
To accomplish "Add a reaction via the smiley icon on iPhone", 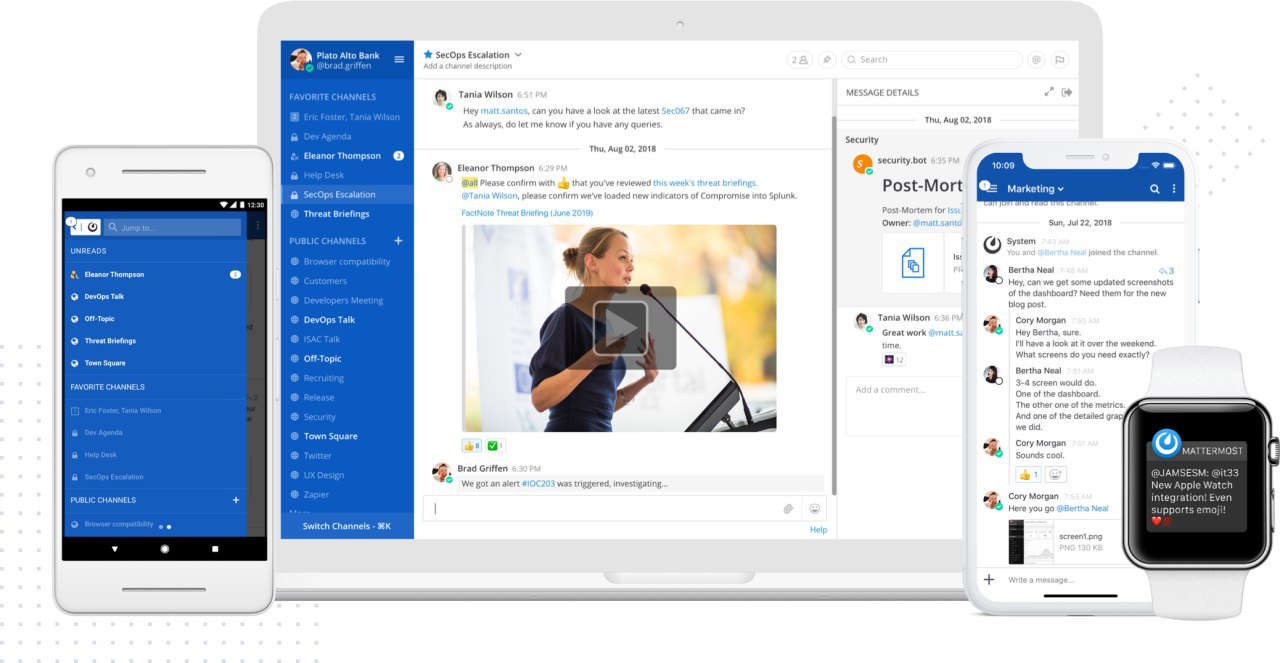I will point(1056,475).
